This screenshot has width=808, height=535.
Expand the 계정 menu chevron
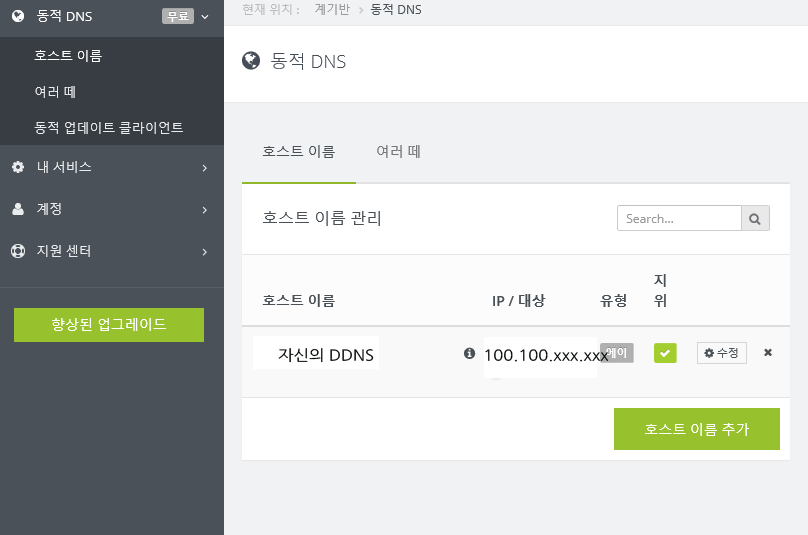pyautogui.click(x=204, y=210)
